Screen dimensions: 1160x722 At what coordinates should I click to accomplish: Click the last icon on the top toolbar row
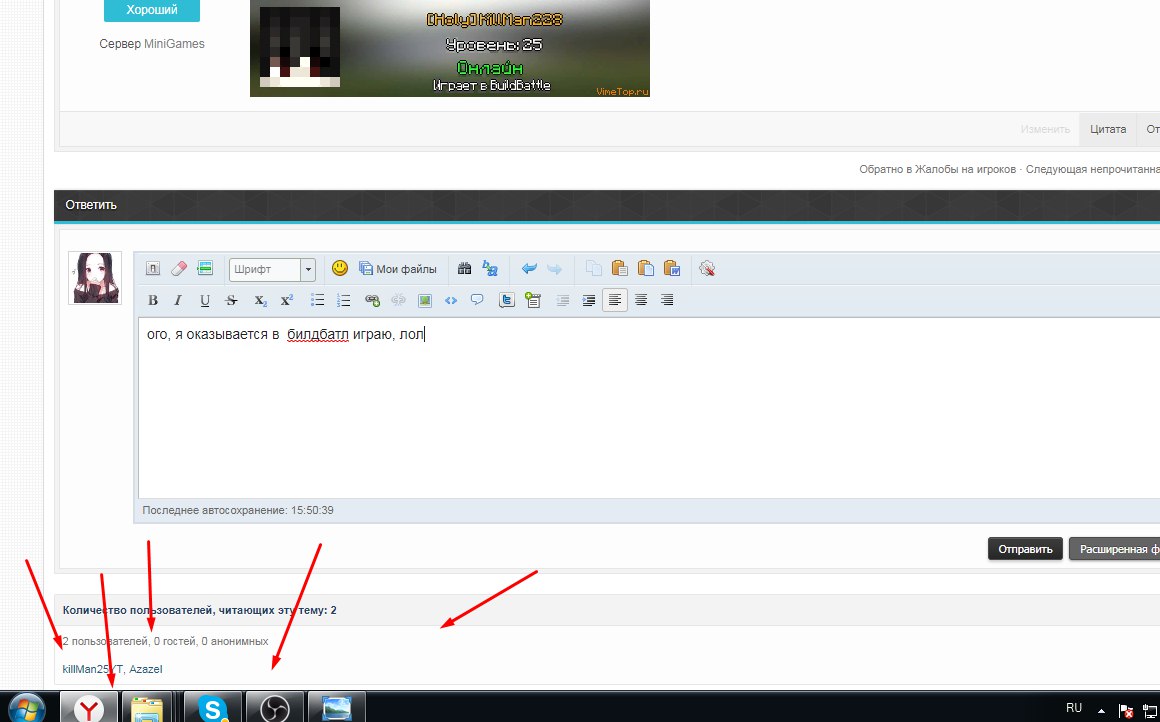707,269
